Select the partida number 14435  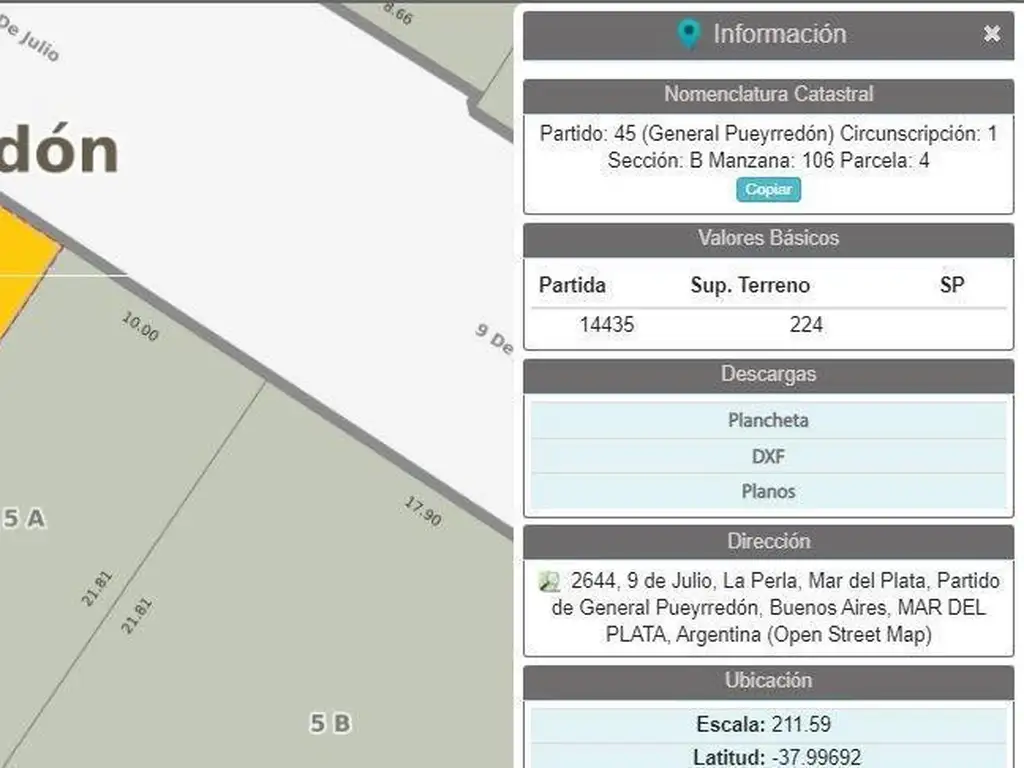pyautogui.click(x=607, y=324)
